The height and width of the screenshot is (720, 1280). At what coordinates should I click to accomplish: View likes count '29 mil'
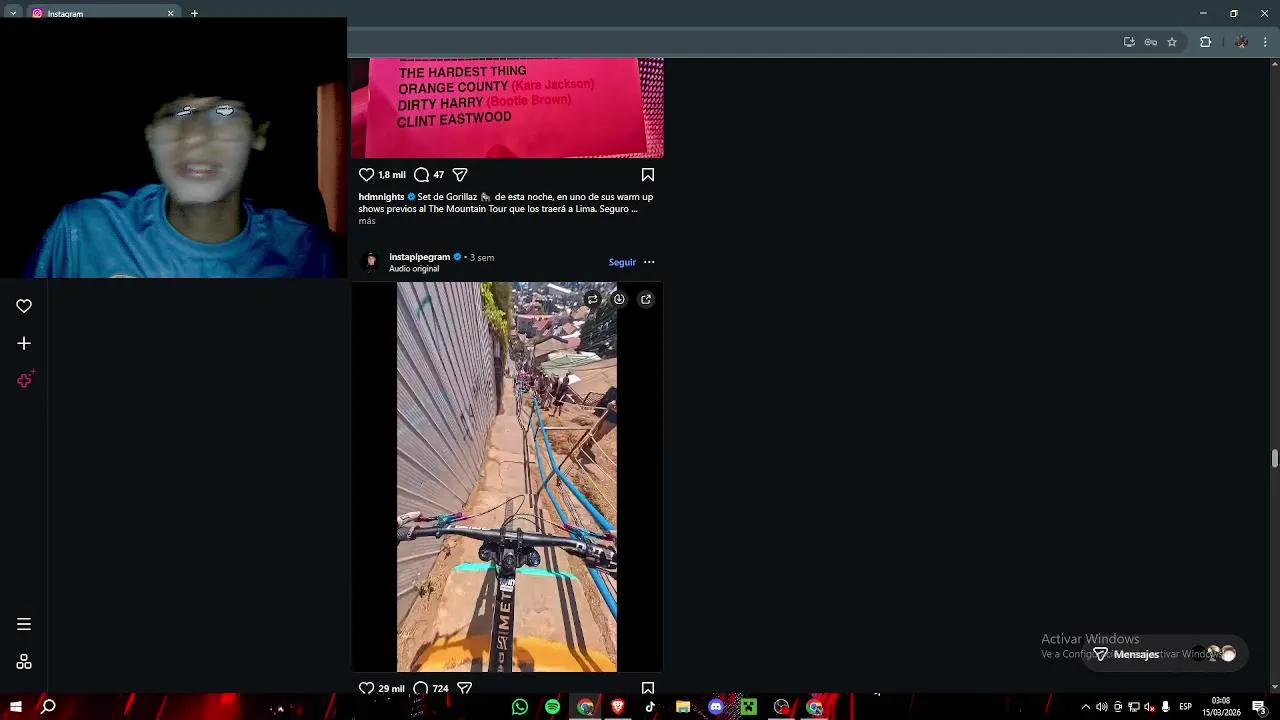(391, 689)
